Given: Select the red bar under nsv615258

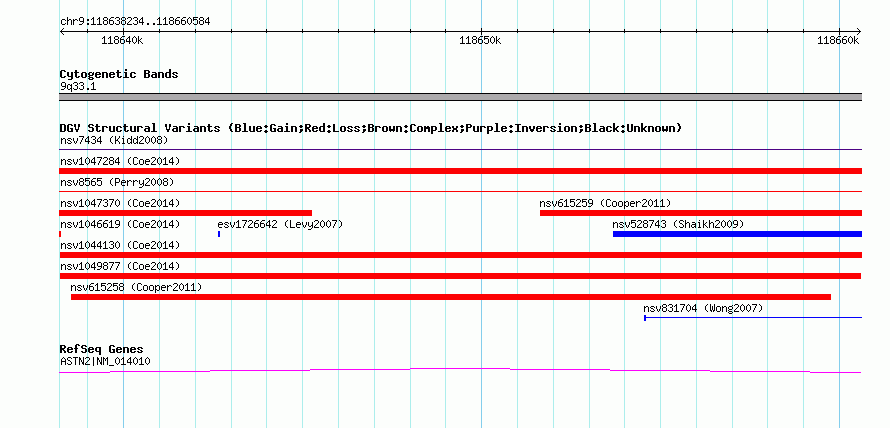Looking at the screenshot, I should click(x=451, y=297).
